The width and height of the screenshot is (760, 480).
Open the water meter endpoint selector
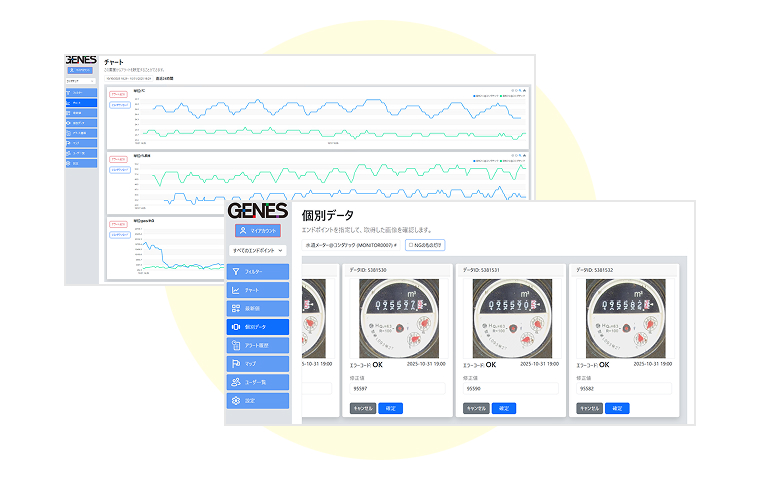(x=349, y=244)
